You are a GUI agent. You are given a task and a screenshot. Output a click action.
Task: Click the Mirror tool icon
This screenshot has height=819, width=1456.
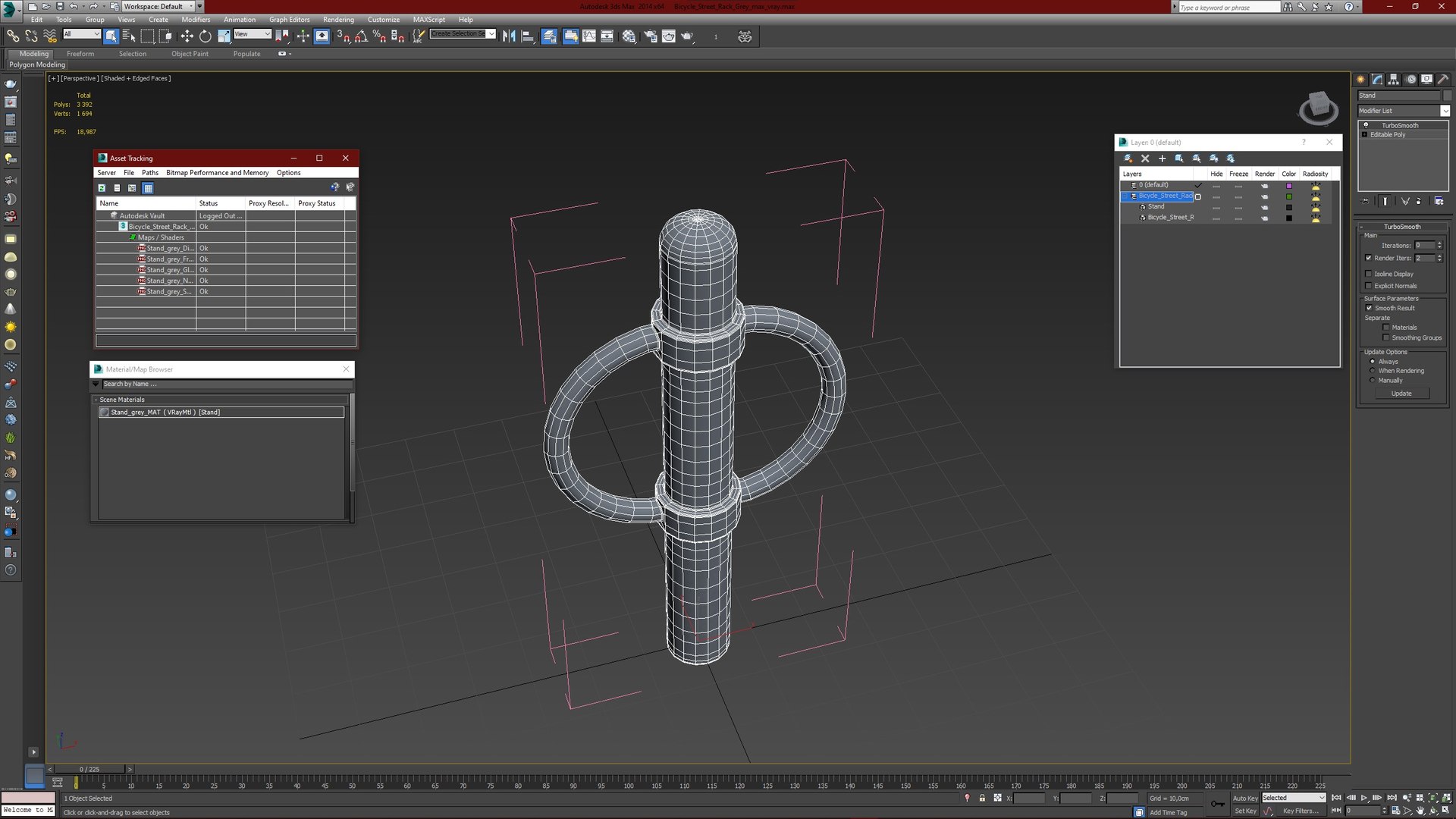coord(509,36)
